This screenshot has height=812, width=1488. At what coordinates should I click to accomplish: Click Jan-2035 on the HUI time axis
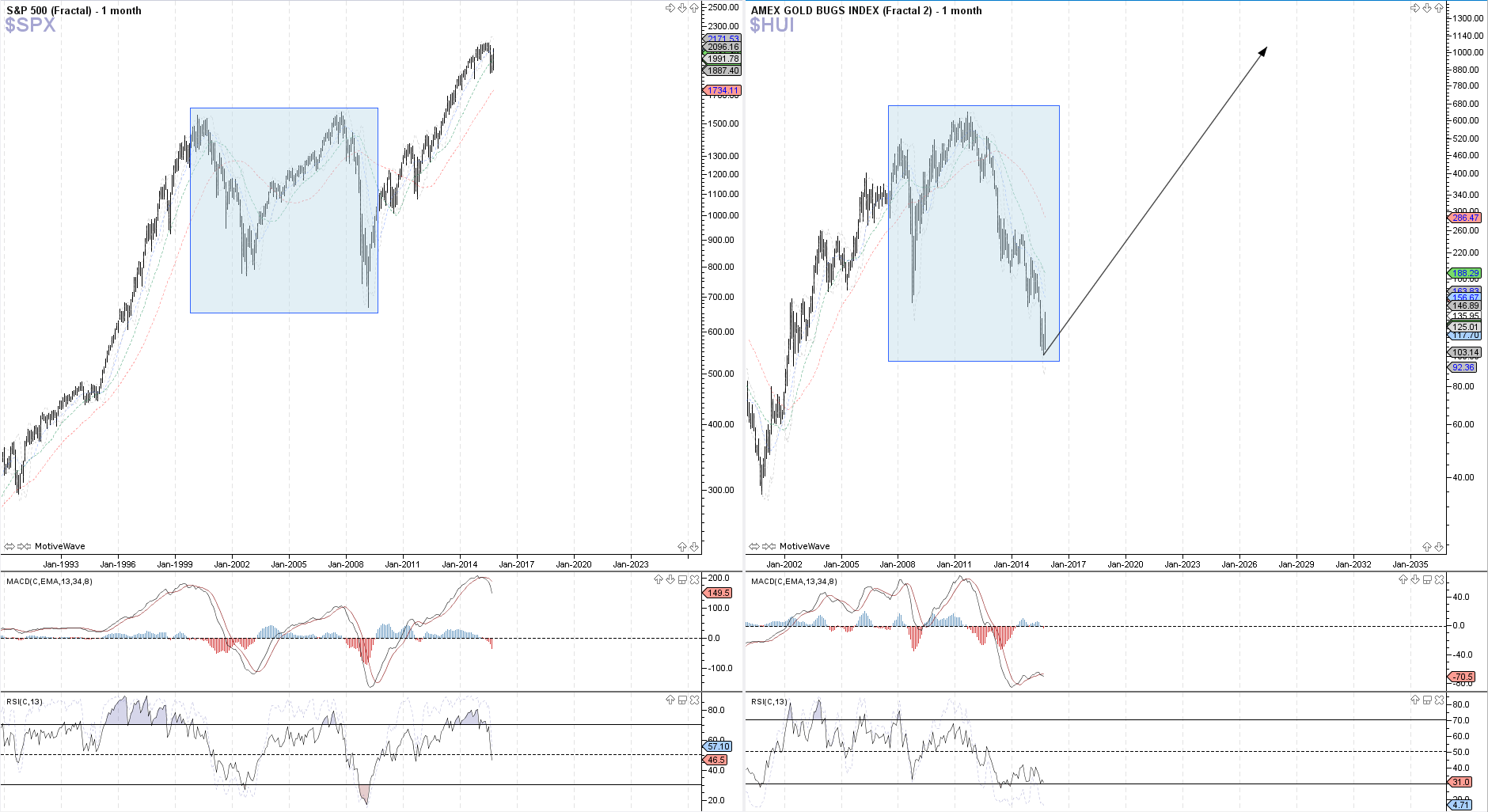pyautogui.click(x=1410, y=564)
